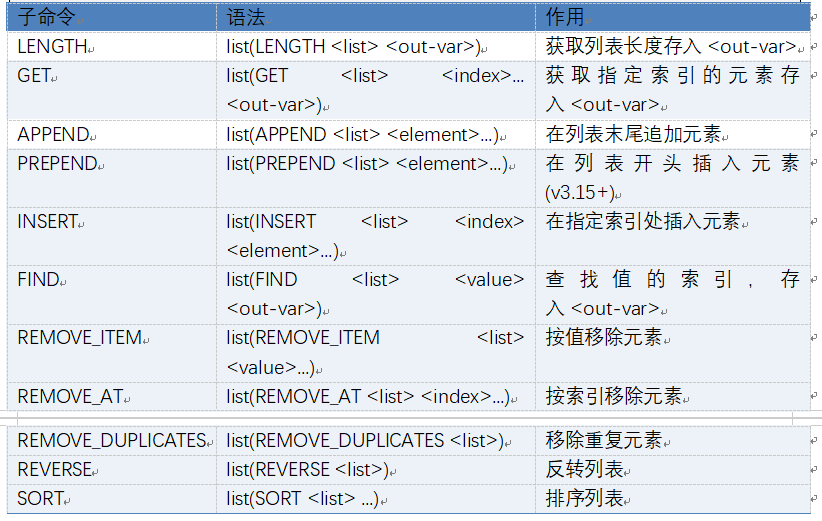Image resolution: width=822 pixels, height=521 pixels.
Task: Select the APPEND subcommand cell
Action: pos(112,135)
